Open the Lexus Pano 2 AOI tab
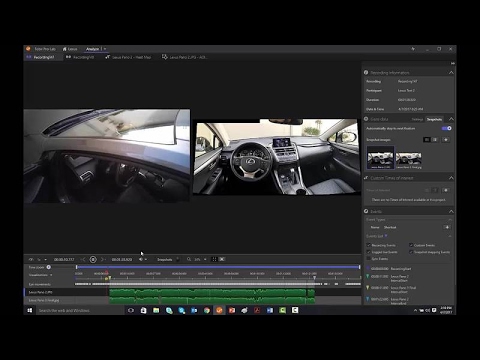This screenshot has height=360, width=480. [x=184, y=57]
